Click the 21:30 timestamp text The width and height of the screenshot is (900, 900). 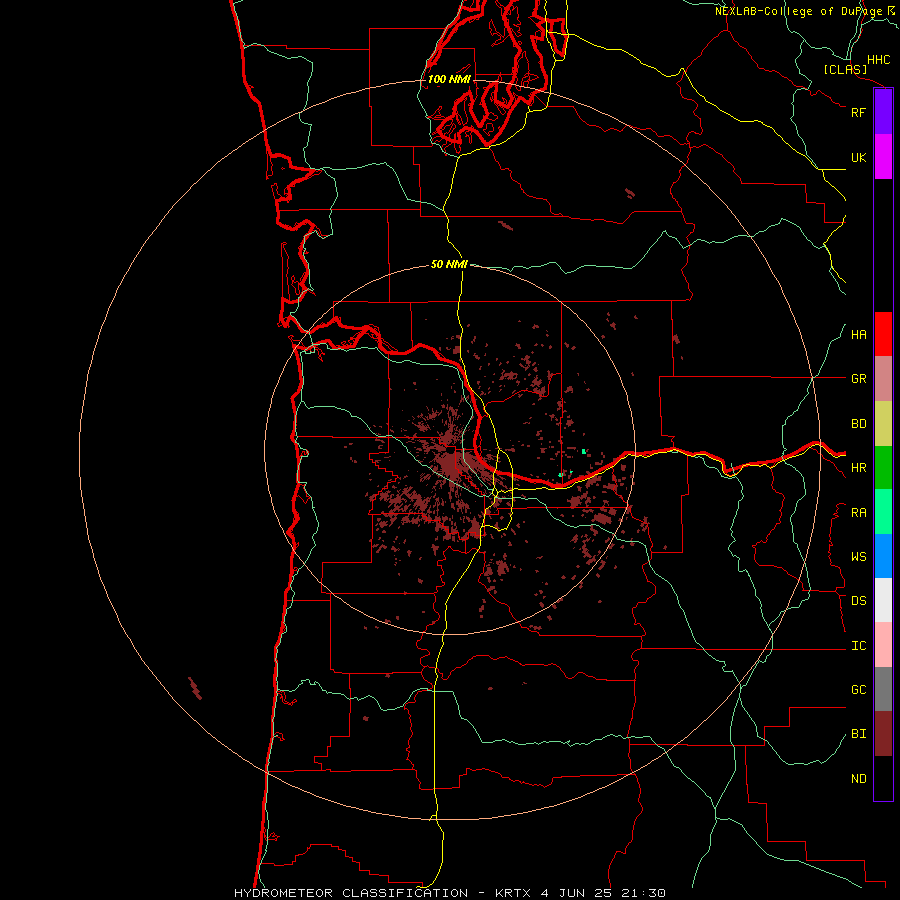[646, 893]
